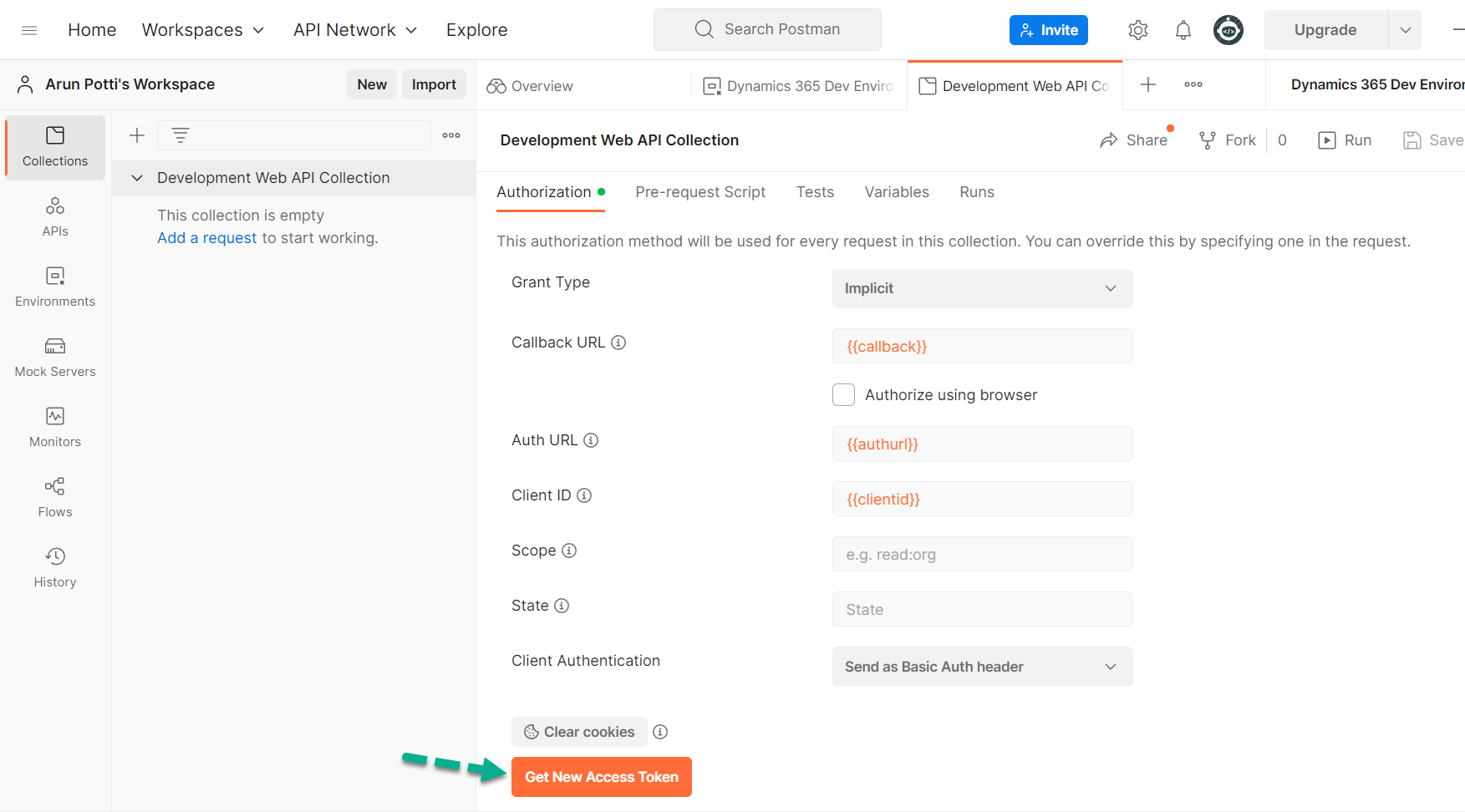Collapse the Development Web API Collection

coord(137,177)
